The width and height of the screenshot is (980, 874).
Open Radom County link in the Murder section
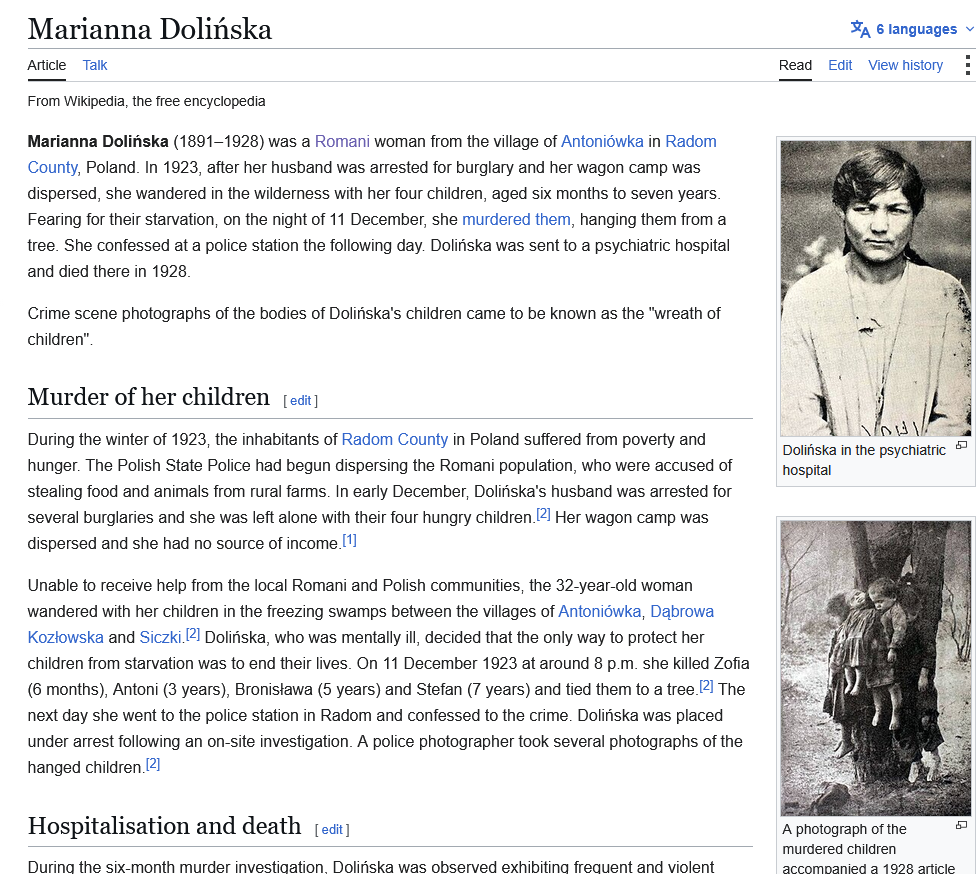click(x=394, y=440)
